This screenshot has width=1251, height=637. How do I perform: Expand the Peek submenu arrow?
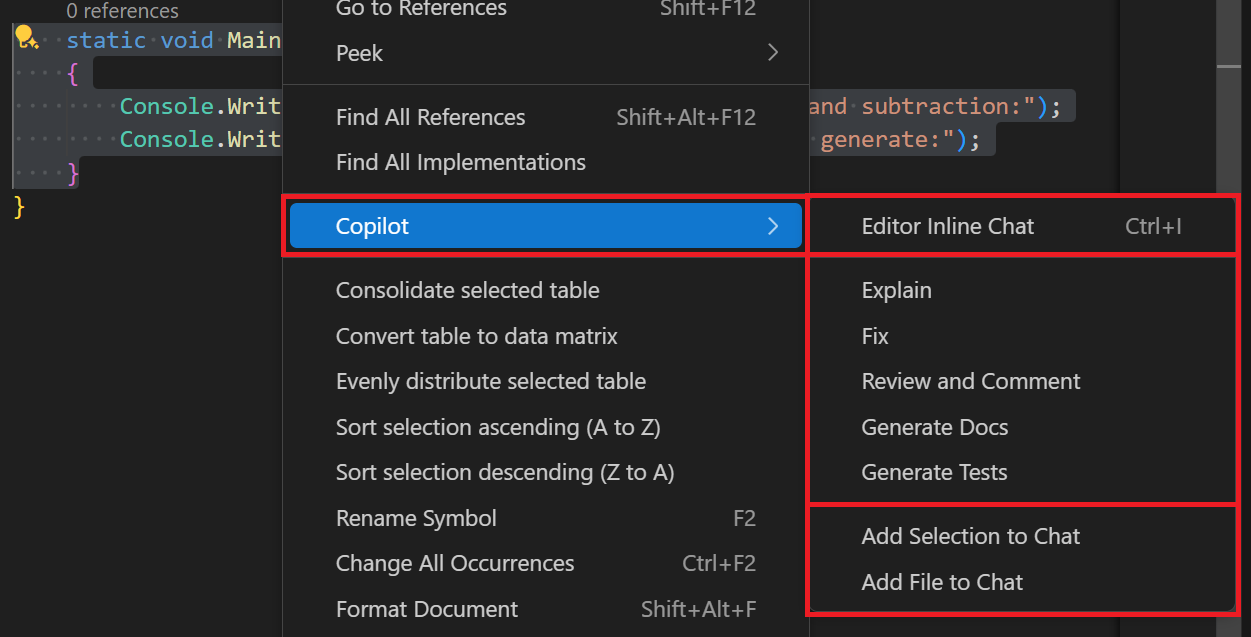tap(772, 53)
